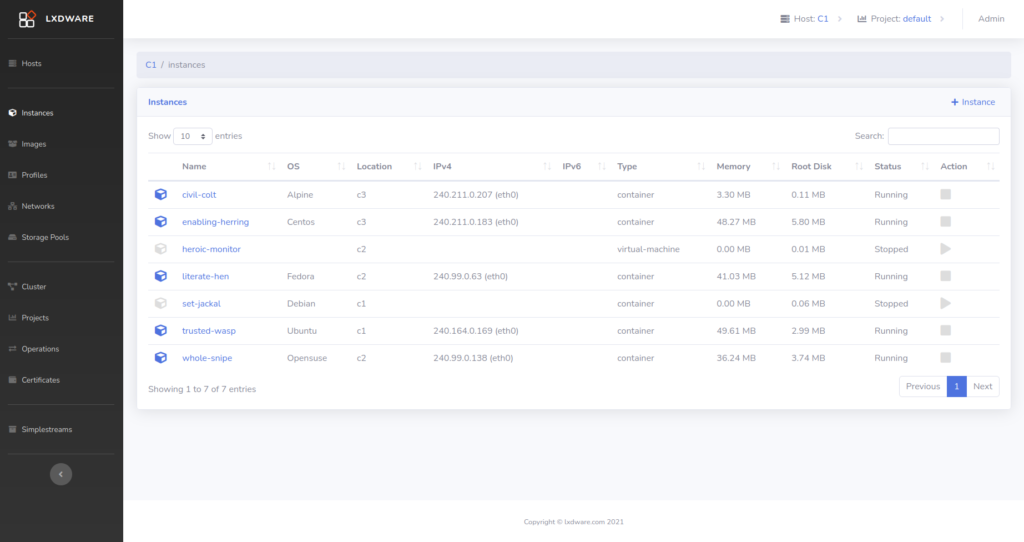Click the Projects chart icon in sidebar
Screen dimensions: 1024x542
click(12, 317)
